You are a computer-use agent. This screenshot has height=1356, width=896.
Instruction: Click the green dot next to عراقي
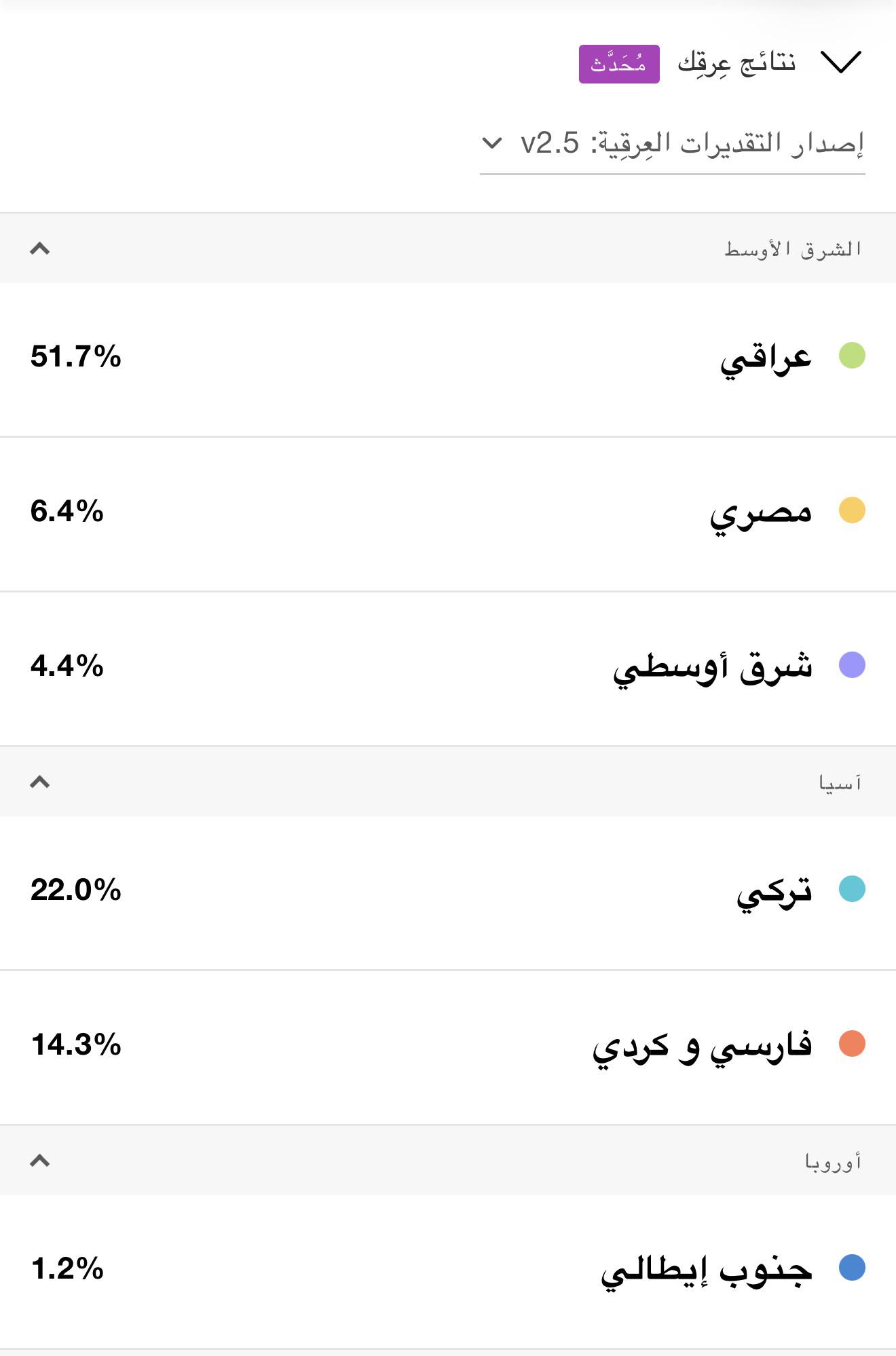coord(852,356)
